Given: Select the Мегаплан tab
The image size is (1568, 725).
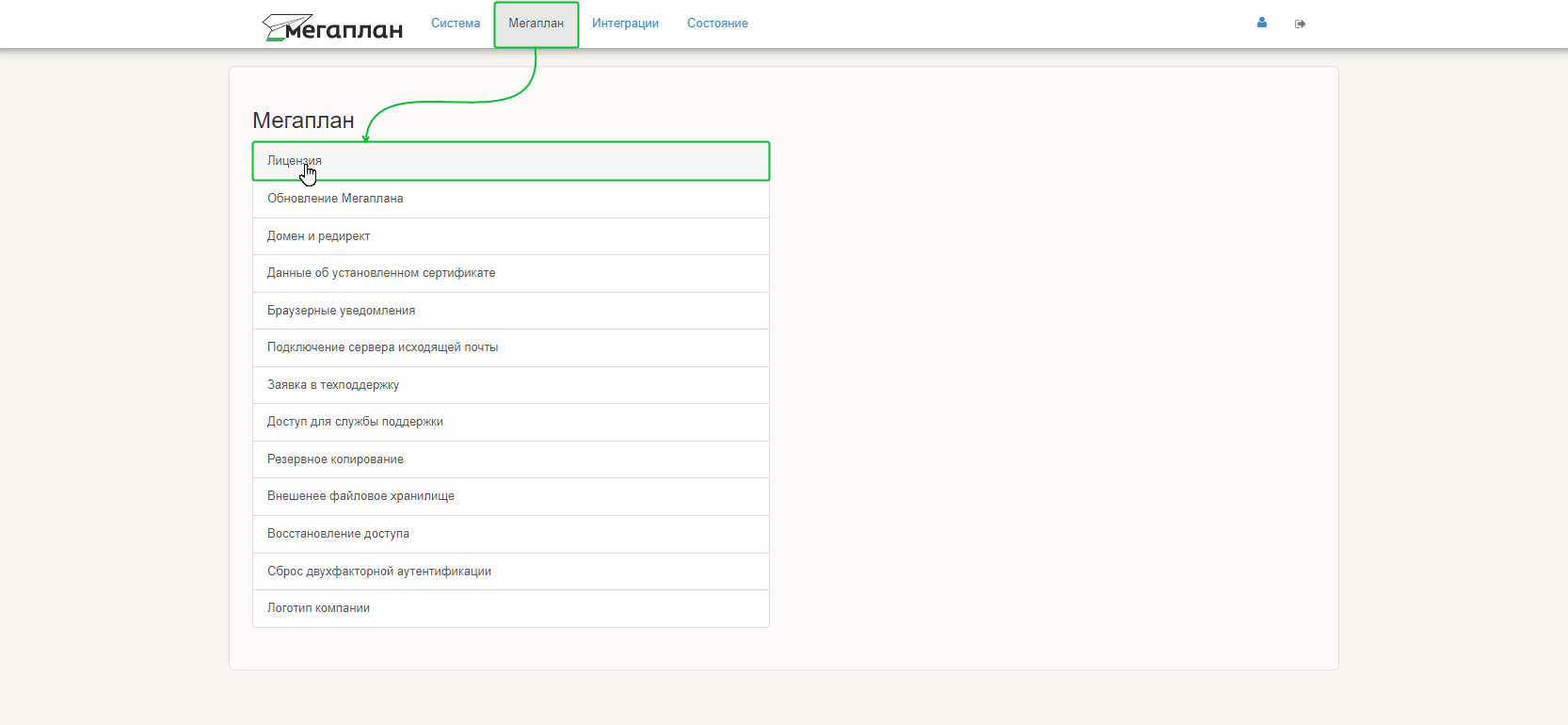Looking at the screenshot, I should pos(536,24).
